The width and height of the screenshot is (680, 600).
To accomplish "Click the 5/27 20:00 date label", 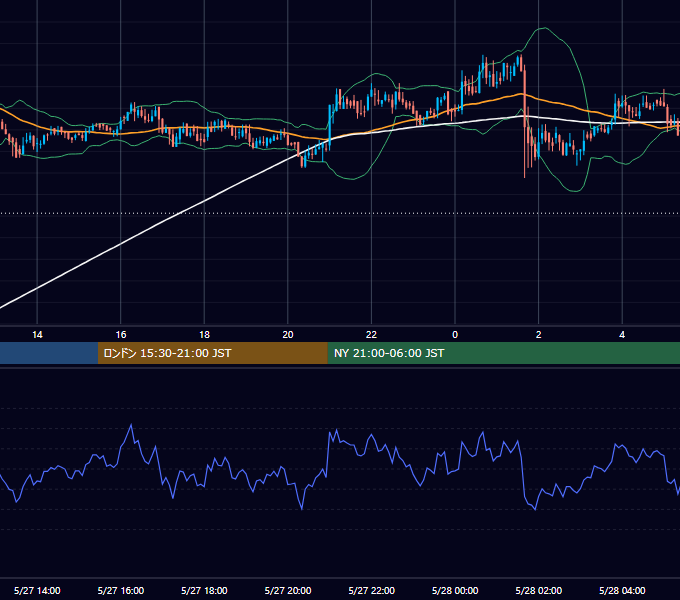I will pos(288,590).
